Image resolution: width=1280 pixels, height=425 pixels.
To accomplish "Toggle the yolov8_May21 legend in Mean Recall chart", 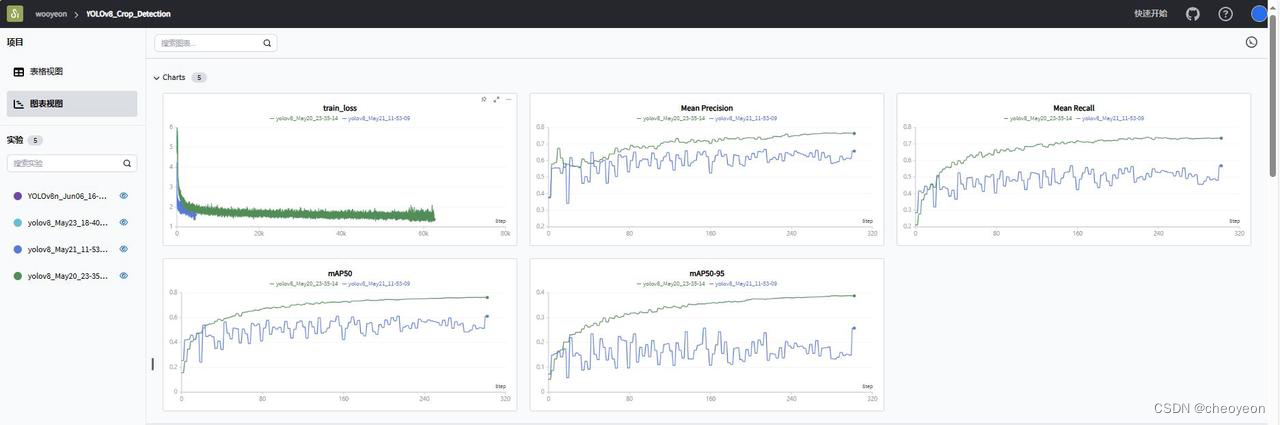I will (1110, 118).
